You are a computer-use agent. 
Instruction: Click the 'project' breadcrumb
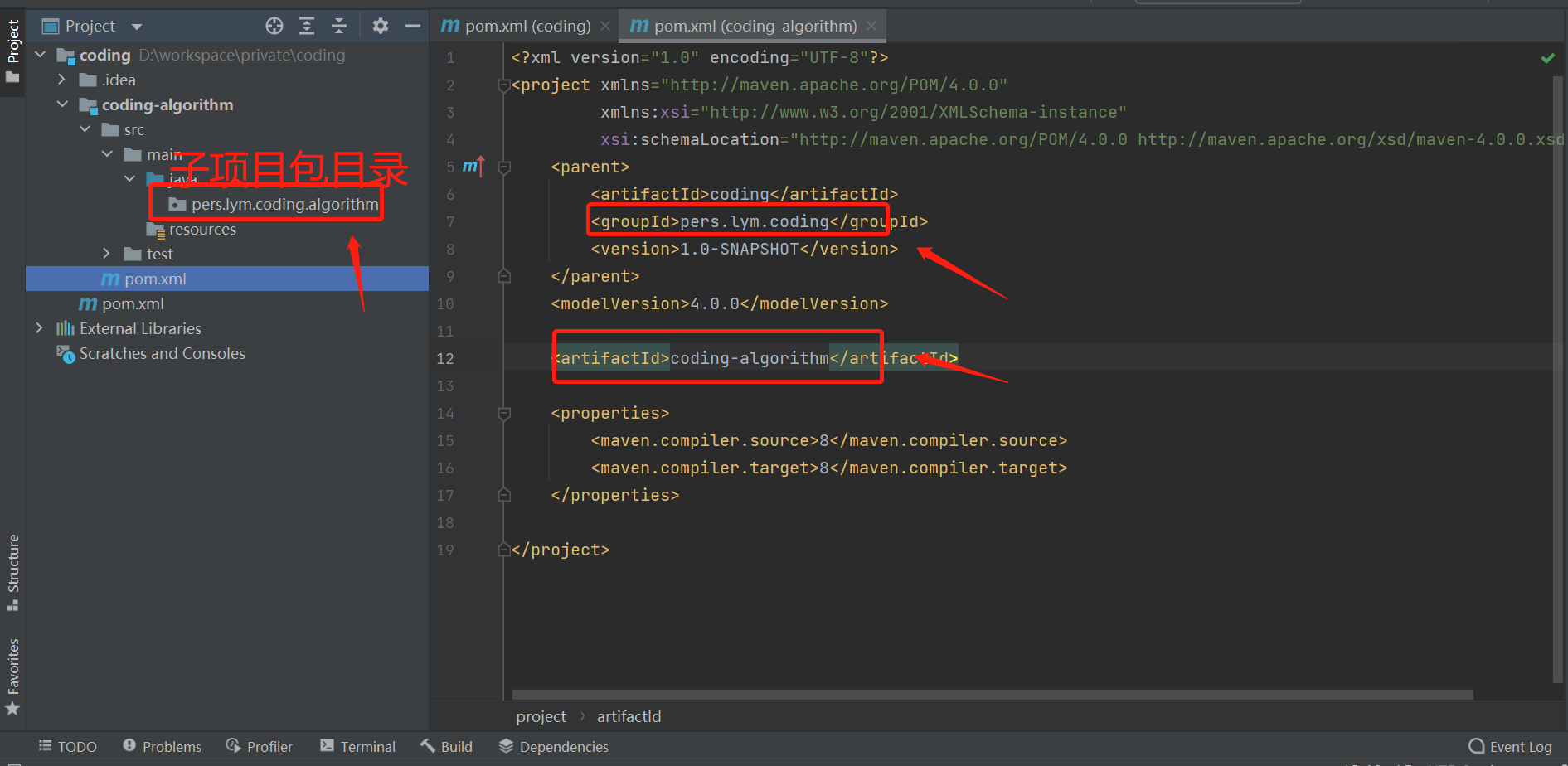pyautogui.click(x=541, y=716)
